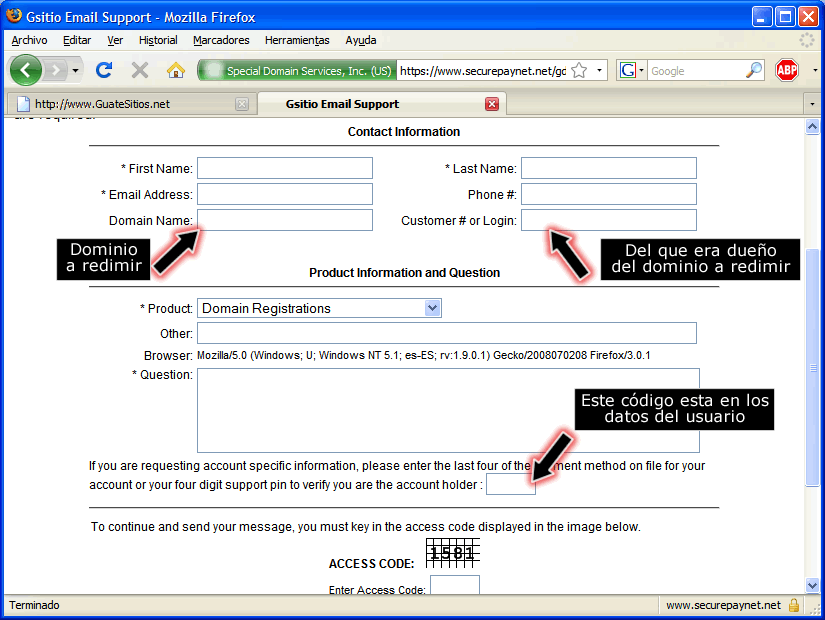Click the padlock security icon in status bar
Image resolution: width=825 pixels, height=620 pixels.
(794, 605)
